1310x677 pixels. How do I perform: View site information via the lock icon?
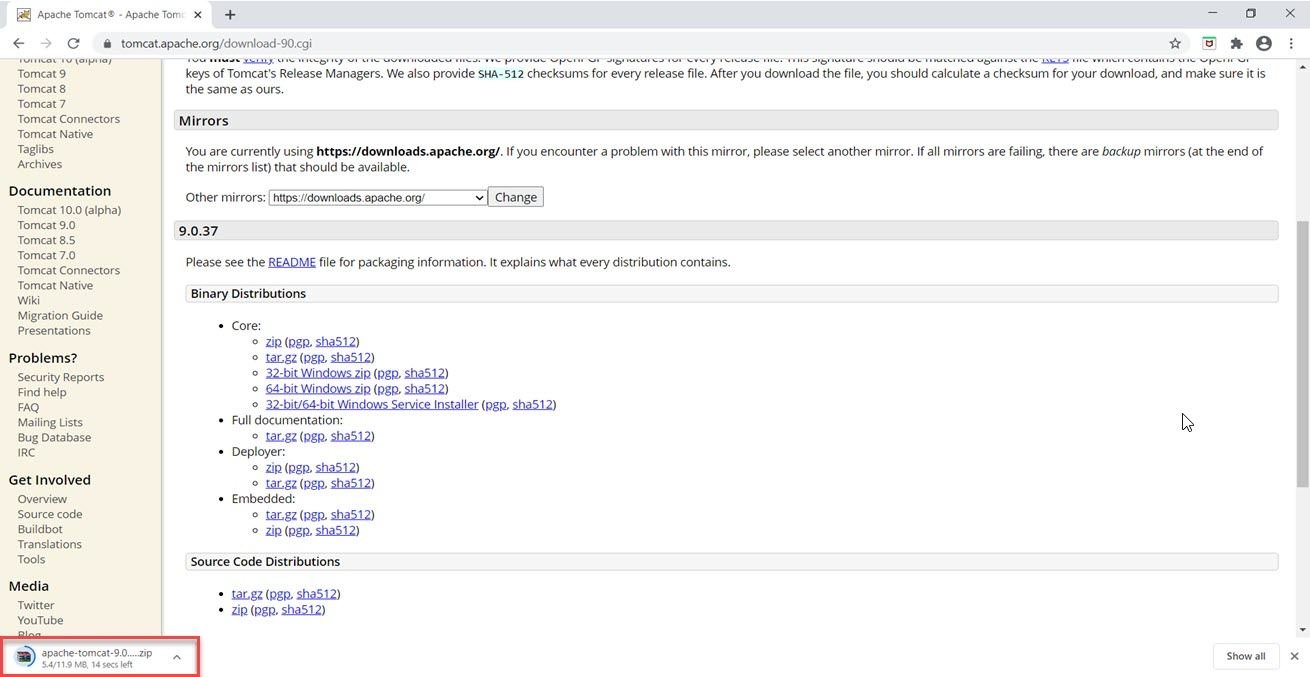pos(107,44)
